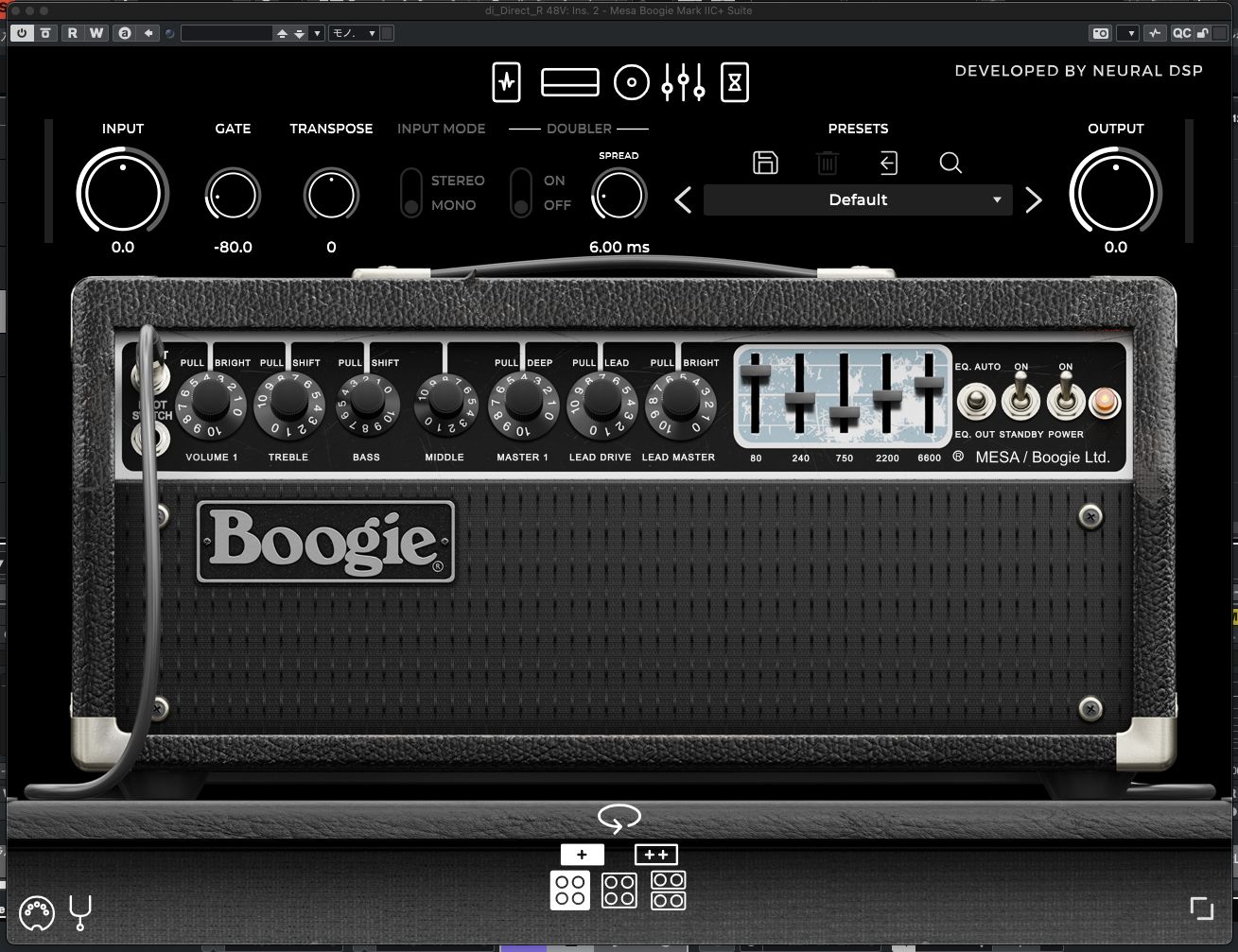Screen dimensions: 1238x952
Task: Open the graphic EQ sliders section icon
Action: pos(683,83)
